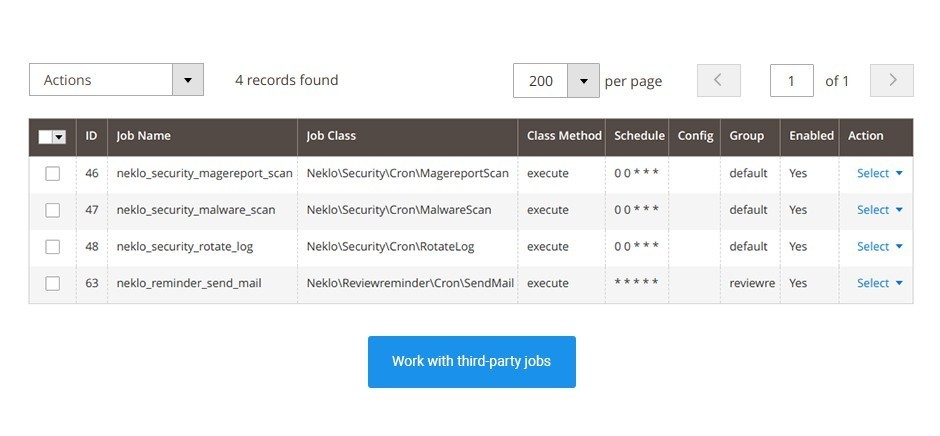The image size is (940, 436).
Task: Open Select action for job ID 63
Action: coord(879,283)
